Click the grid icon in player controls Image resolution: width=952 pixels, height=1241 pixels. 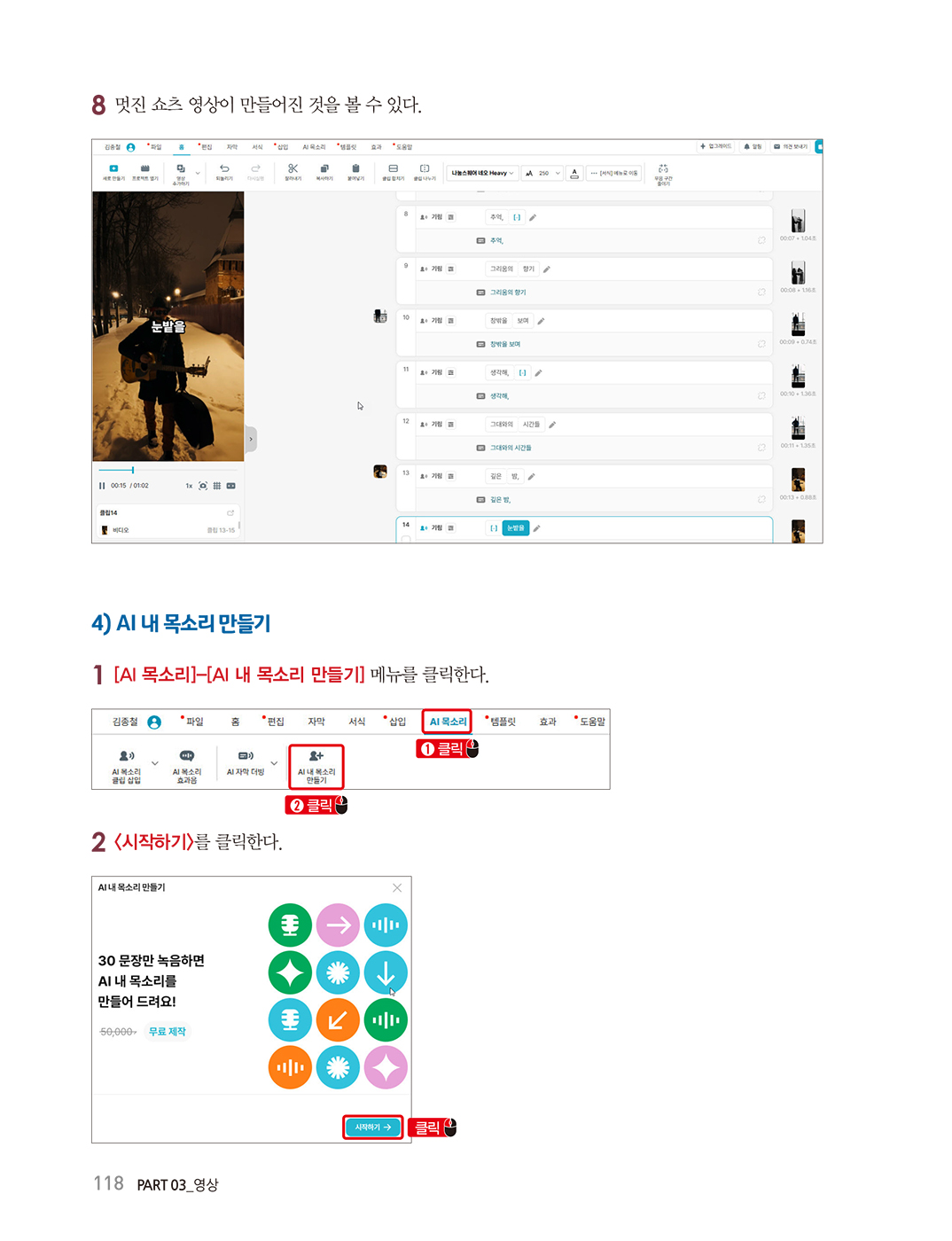[217, 486]
